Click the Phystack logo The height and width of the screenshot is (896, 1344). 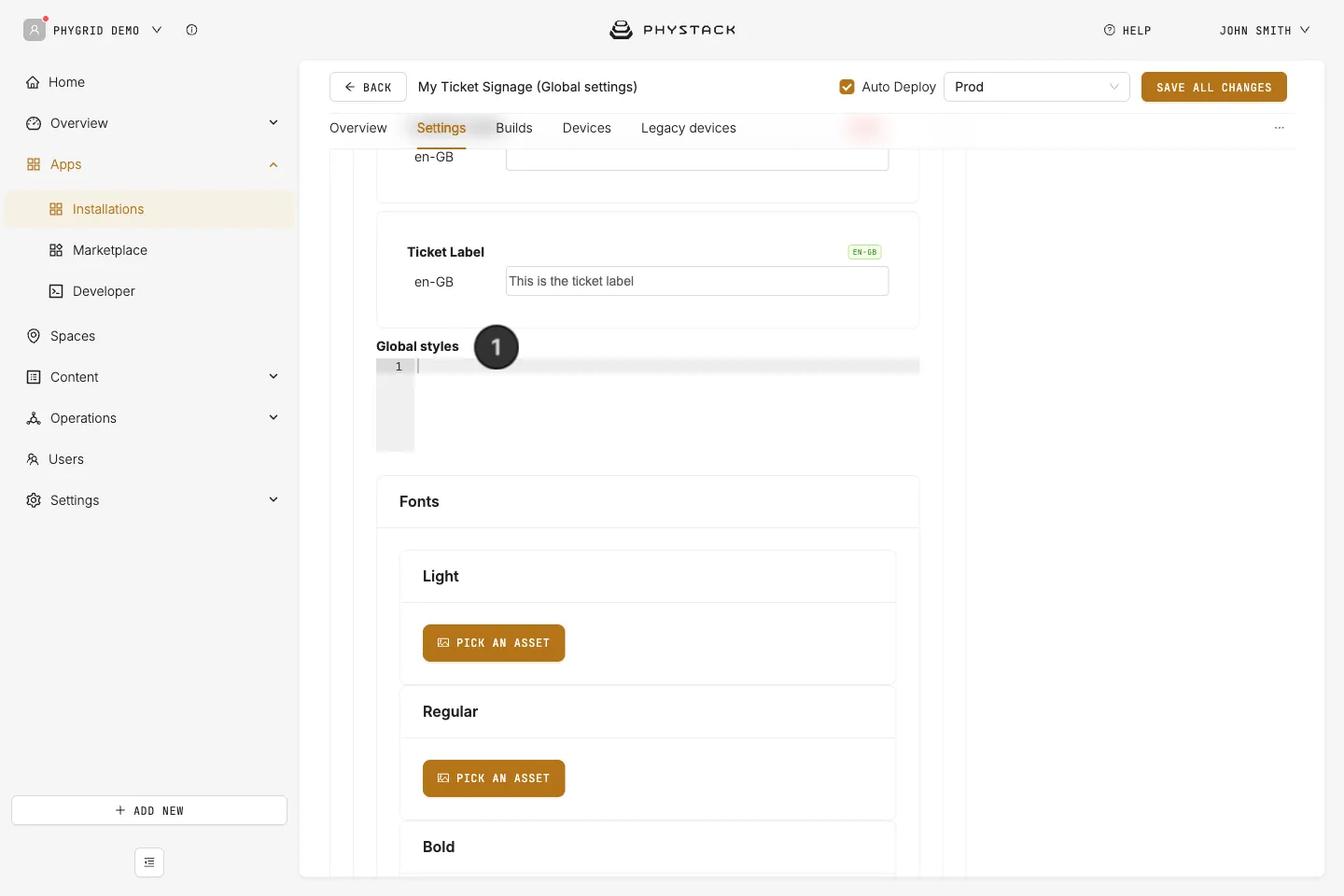672,30
